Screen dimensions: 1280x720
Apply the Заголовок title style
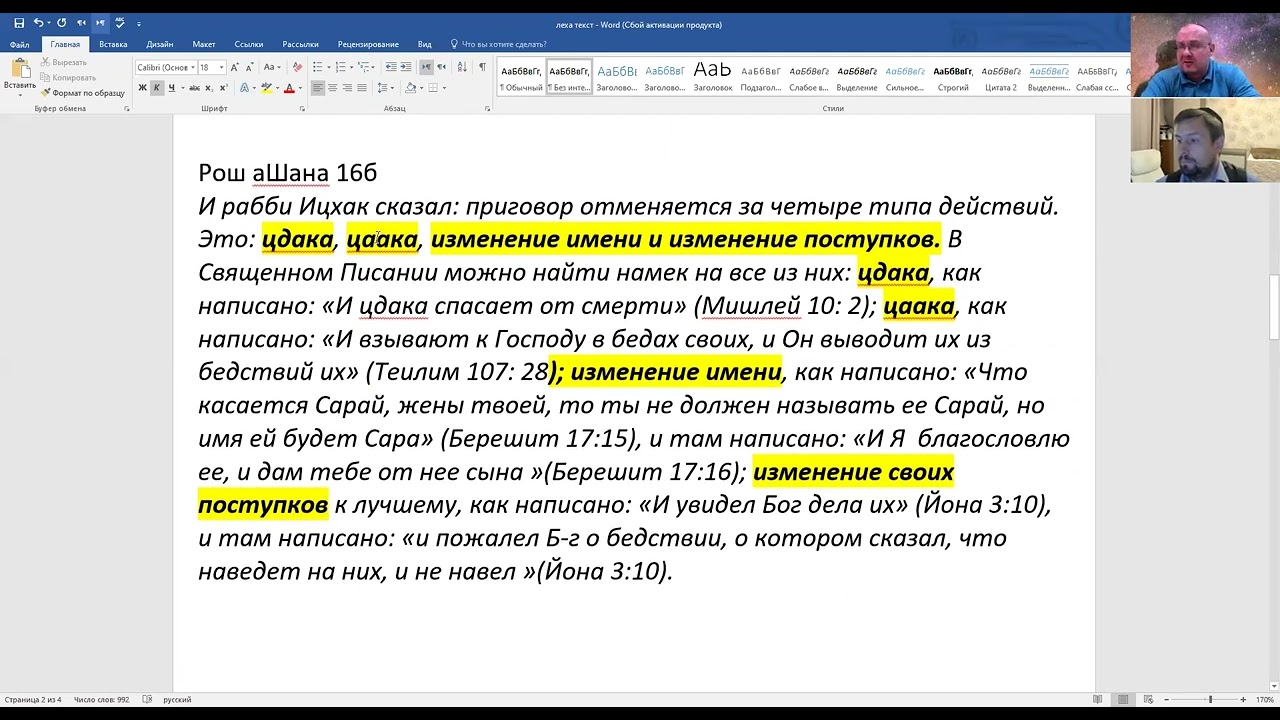[713, 77]
